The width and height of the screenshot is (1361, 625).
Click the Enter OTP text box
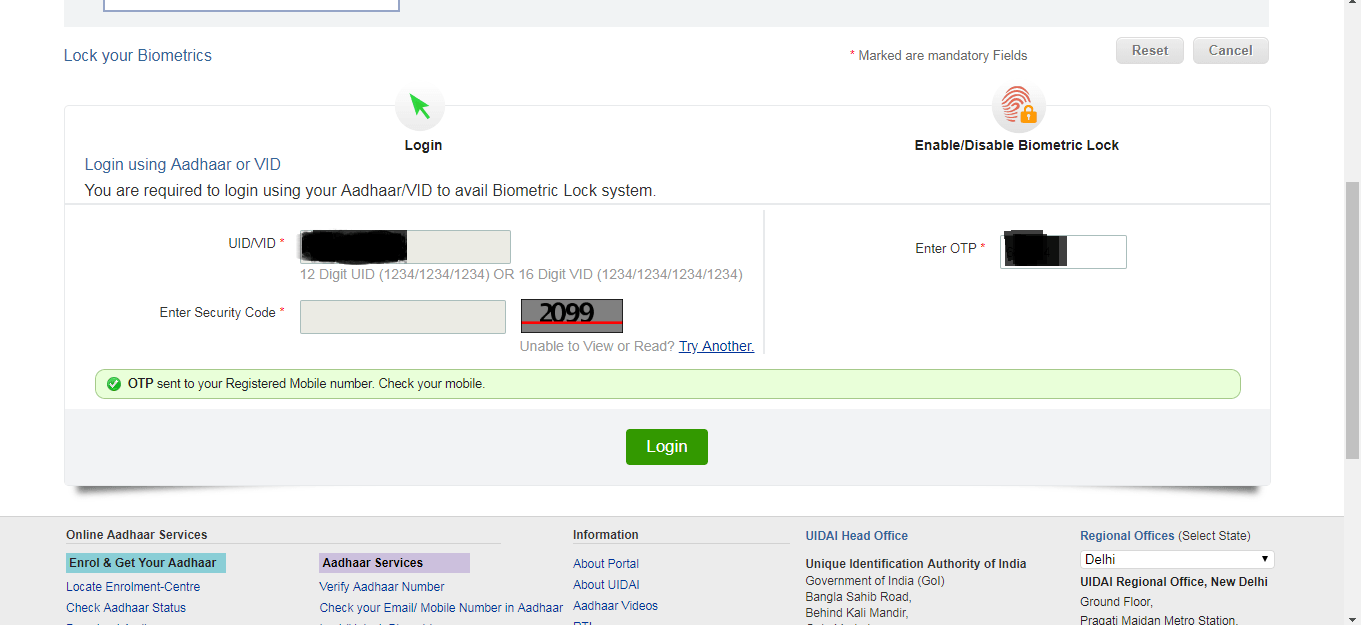pos(1063,252)
